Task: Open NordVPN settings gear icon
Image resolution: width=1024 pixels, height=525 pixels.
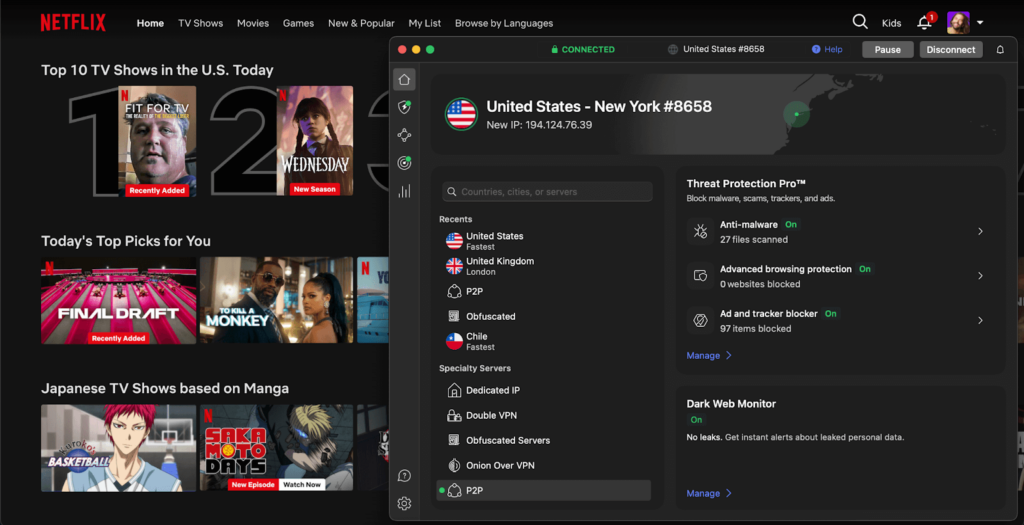Action: pyautogui.click(x=404, y=503)
